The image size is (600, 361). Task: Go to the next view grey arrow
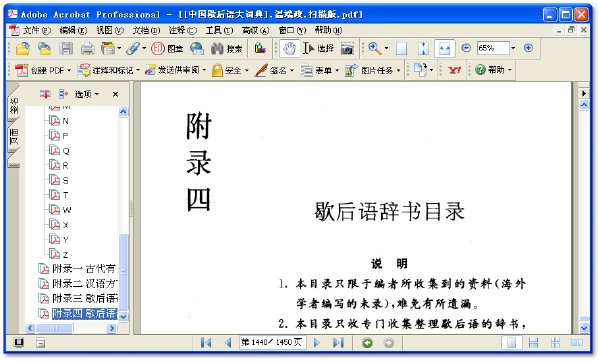tap(388, 343)
